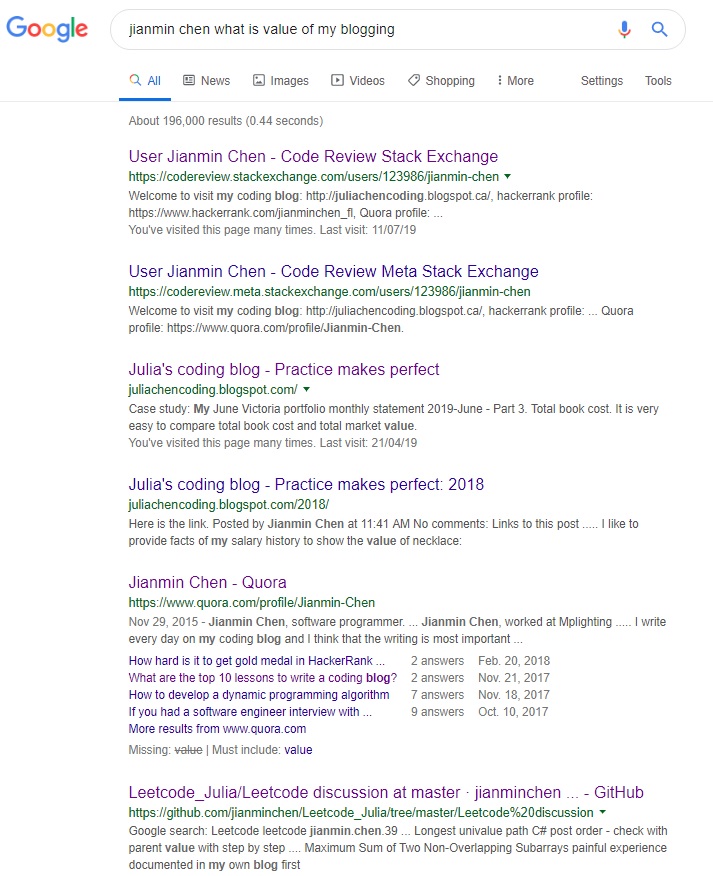Switch to the Images tab
The image size is (713, 876).
coord(280,80)
